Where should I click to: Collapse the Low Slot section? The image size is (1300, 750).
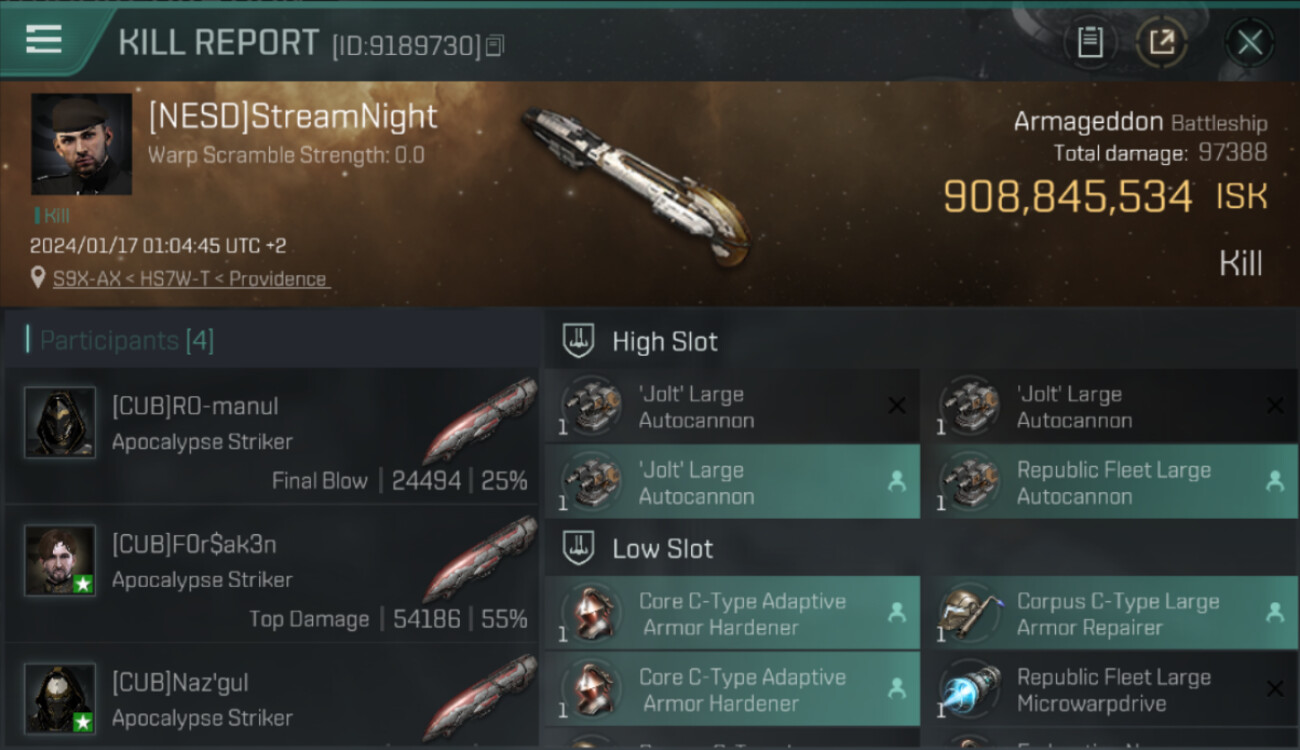click(579, 548)
